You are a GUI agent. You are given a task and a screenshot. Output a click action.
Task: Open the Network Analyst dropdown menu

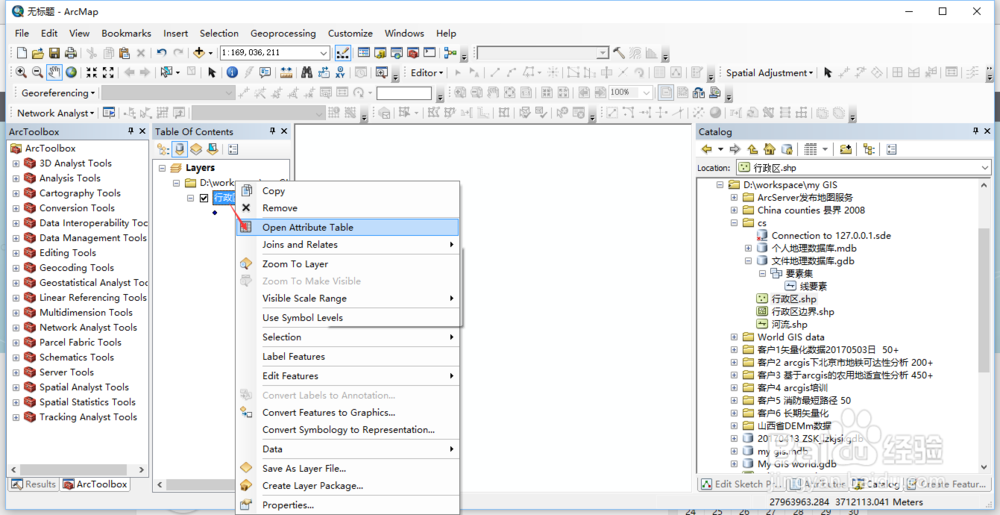click(x=55, y=113)
